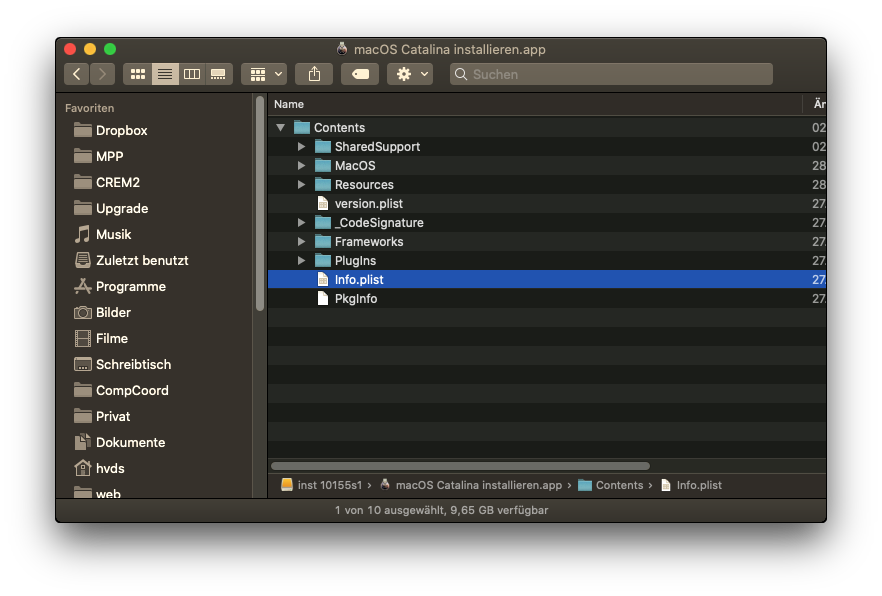Expand the MacOS folder

pyautogui.click(x=302, y=165)
